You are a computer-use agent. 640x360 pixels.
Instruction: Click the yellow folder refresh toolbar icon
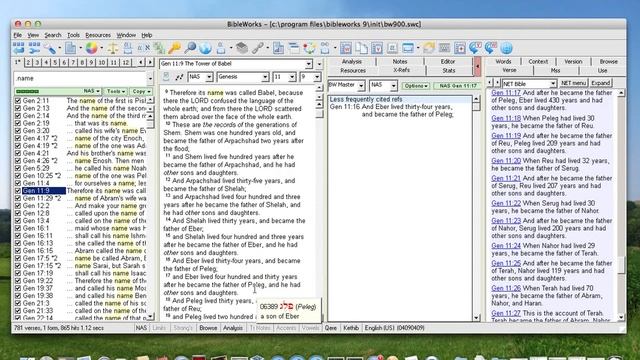(429, 48)
